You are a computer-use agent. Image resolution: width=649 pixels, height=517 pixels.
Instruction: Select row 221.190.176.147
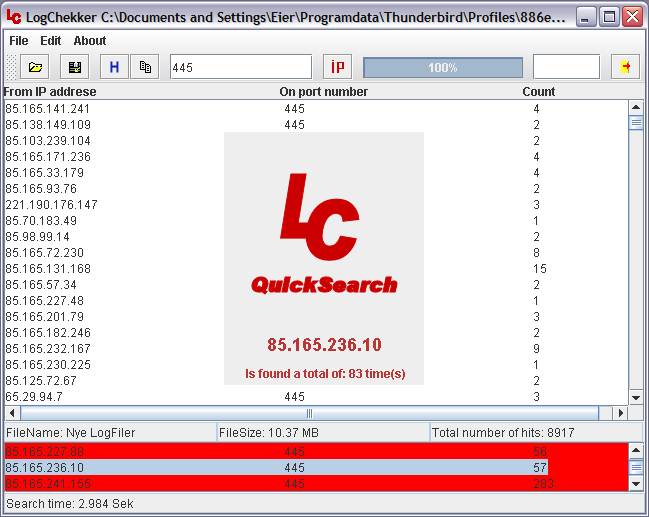[x=316, y=204]
